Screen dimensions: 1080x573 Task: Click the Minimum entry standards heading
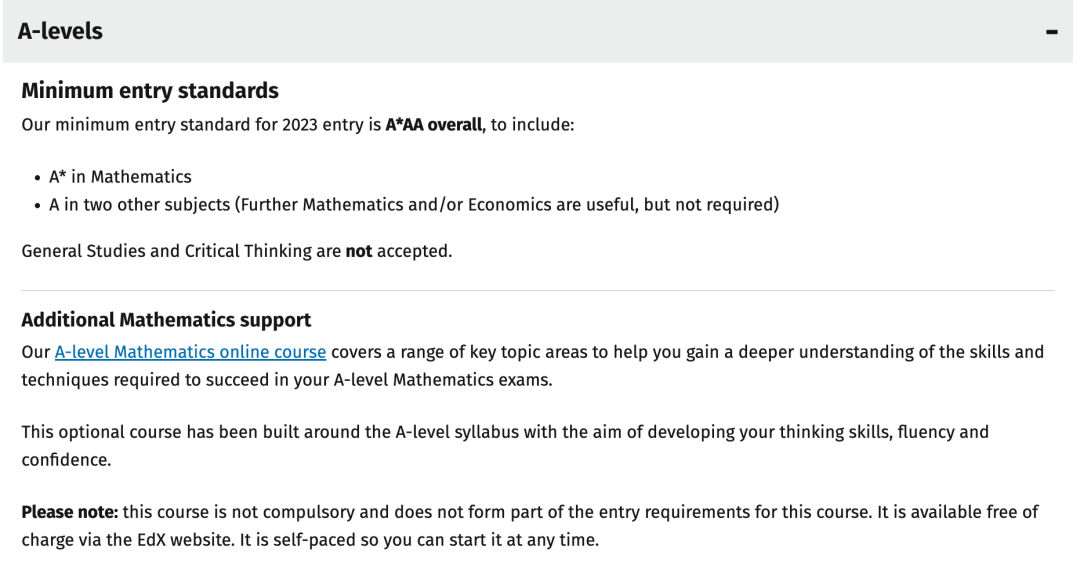coord(150,90)
